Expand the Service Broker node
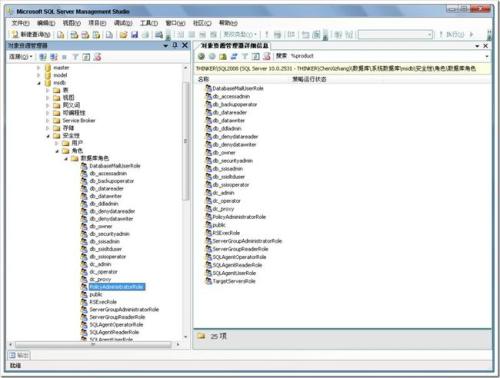 pos(48,120)
